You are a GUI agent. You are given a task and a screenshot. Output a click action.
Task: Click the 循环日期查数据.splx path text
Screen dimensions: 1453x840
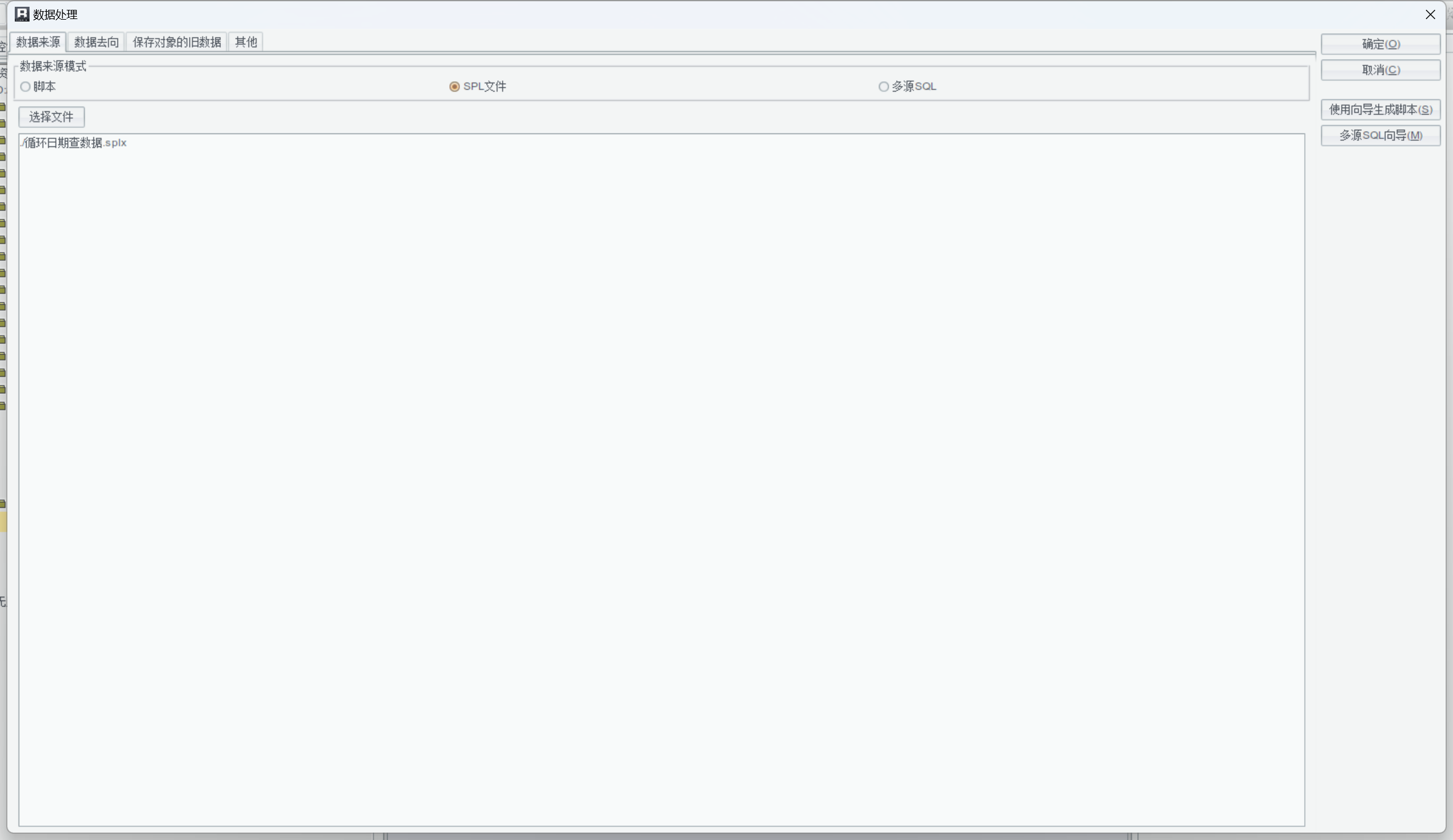[75, 143]
